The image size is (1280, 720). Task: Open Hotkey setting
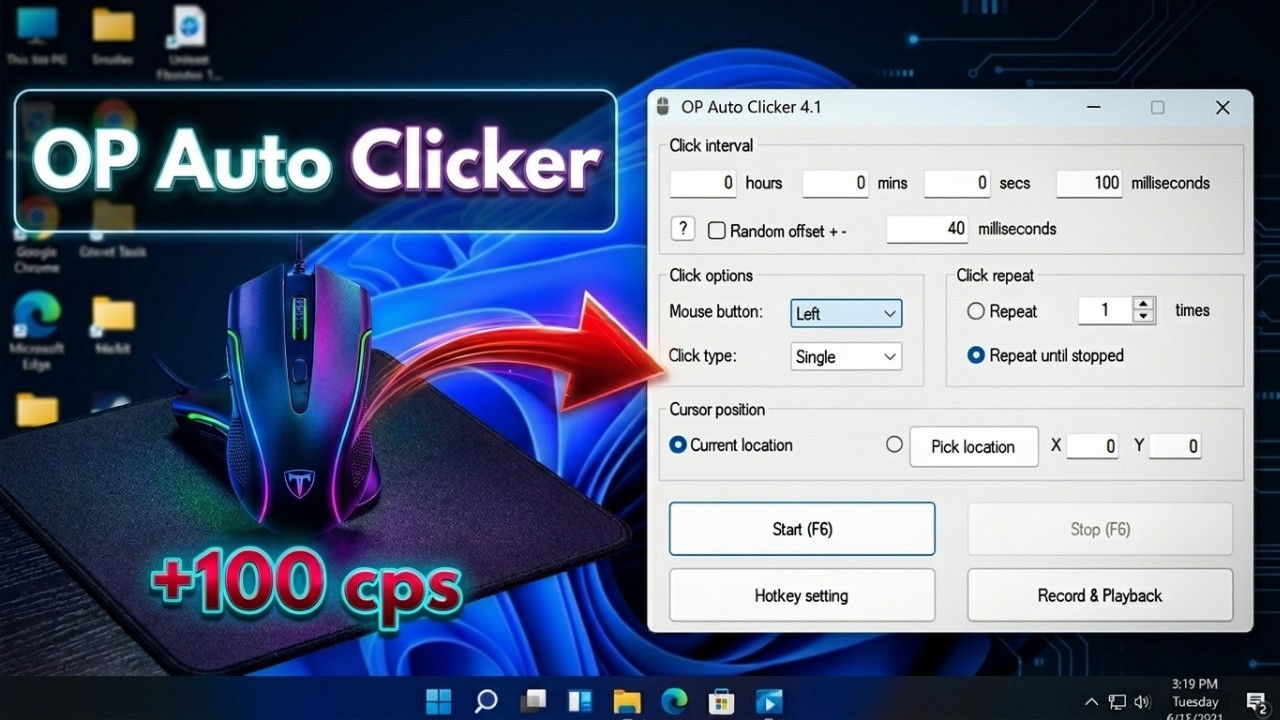(802, 595)
